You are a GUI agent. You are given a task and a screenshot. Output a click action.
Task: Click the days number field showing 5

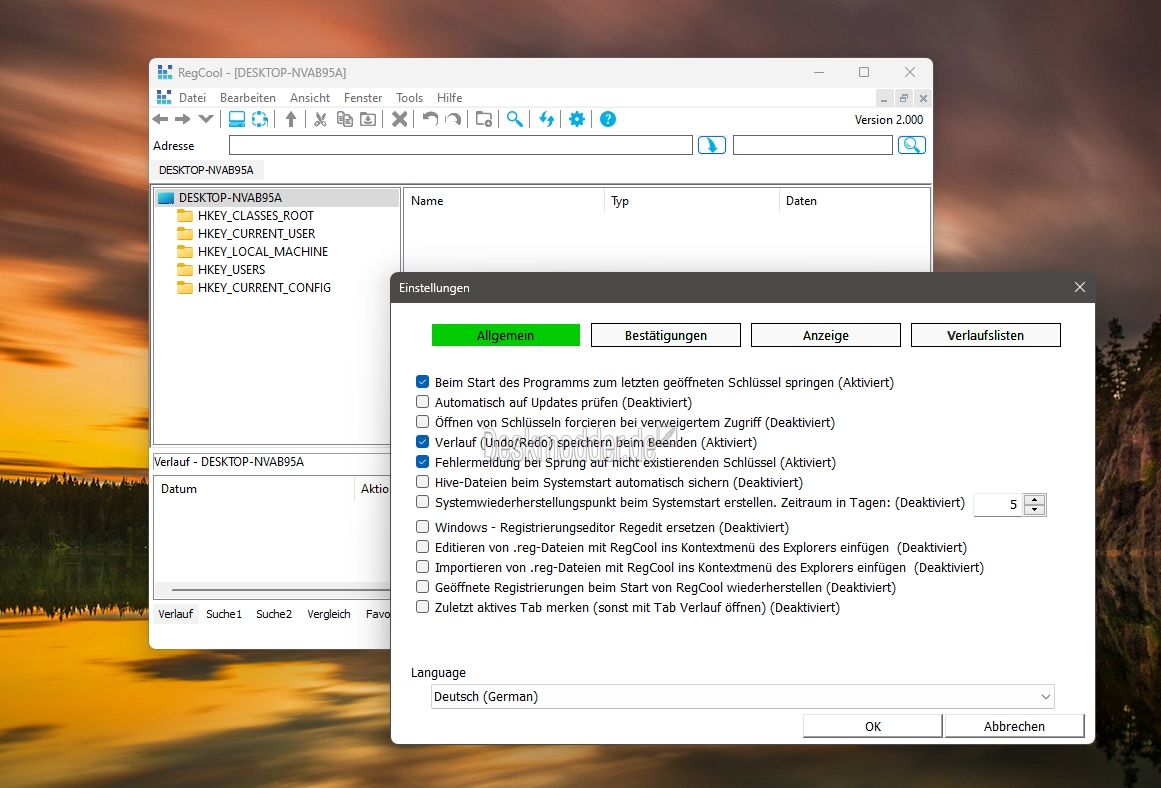pyautogui.click(x=997, y=504)
